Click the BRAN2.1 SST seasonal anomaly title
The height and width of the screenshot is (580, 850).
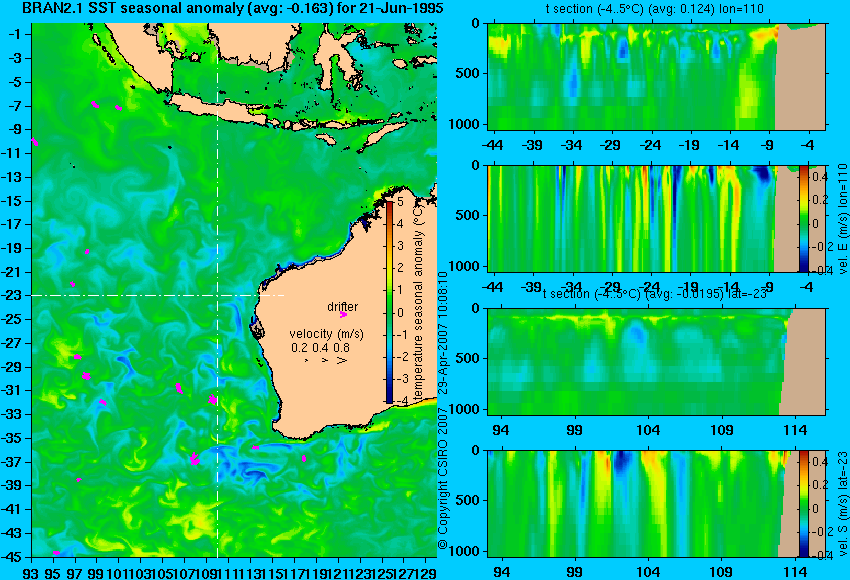click(232, 8)
